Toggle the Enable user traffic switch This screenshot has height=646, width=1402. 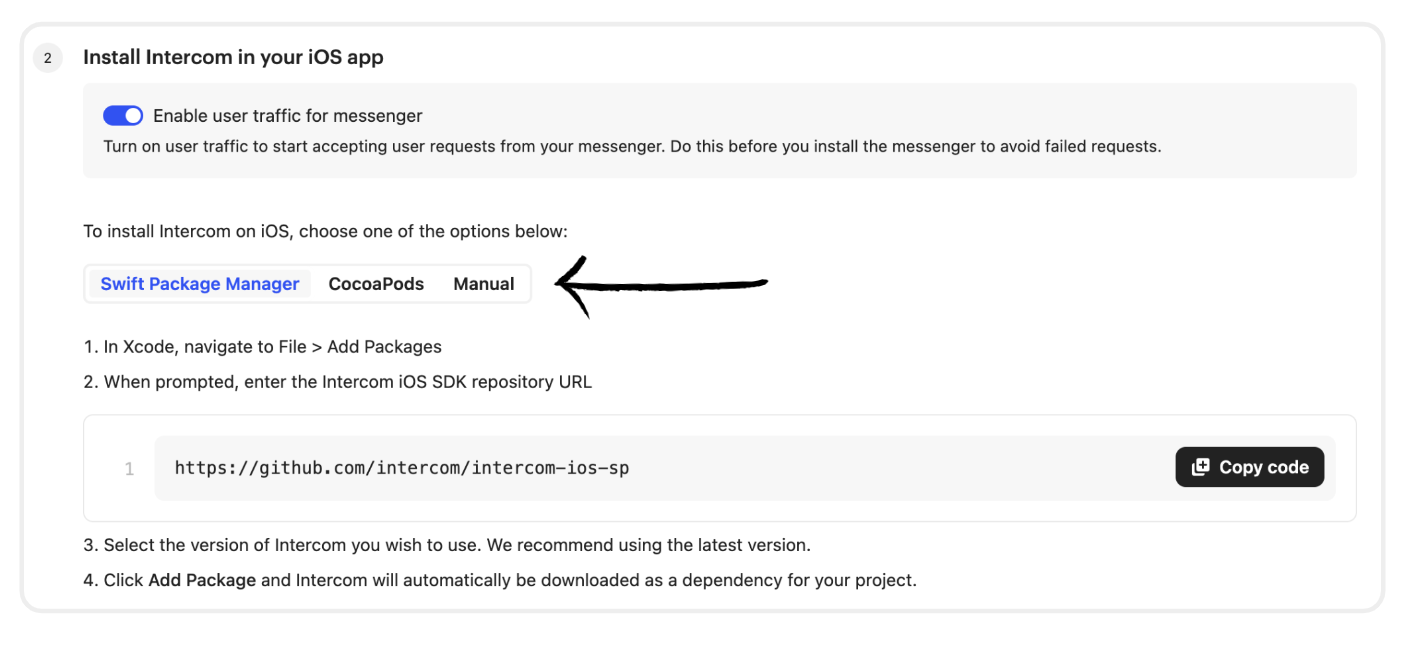[x=123, y=116]
